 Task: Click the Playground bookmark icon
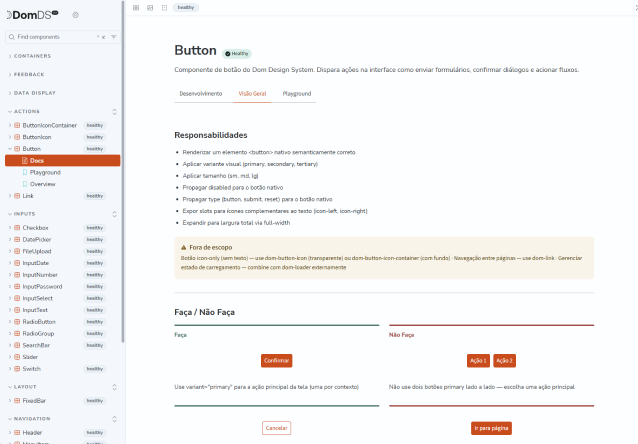pyautogui.click(x=25, y=172)
